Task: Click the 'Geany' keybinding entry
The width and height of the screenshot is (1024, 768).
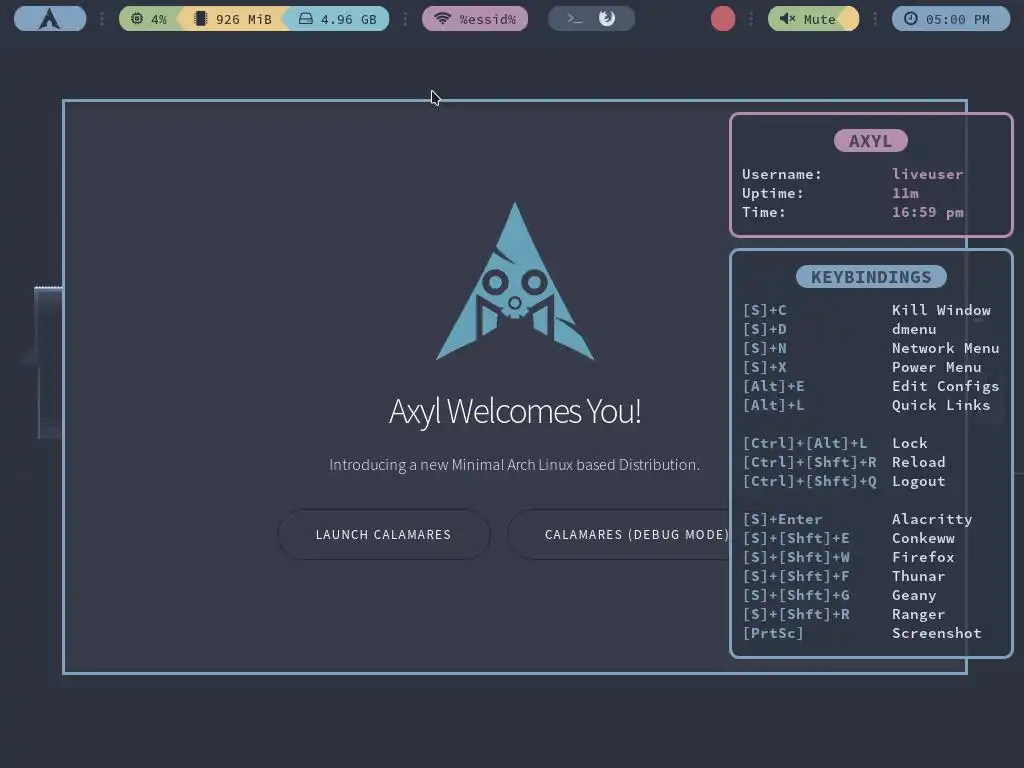Action: (x=914, y=595)
